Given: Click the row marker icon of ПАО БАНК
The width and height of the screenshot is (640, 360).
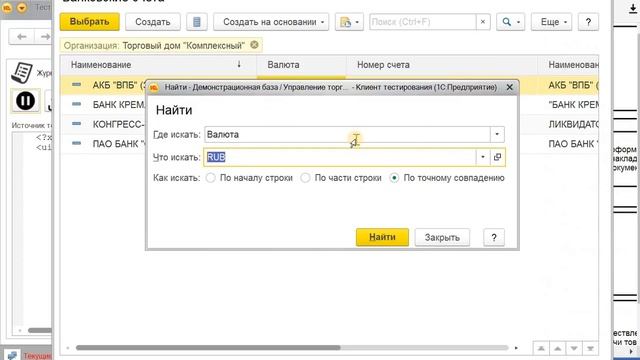Looking at the screenshot, I should [x=76, y=143].
